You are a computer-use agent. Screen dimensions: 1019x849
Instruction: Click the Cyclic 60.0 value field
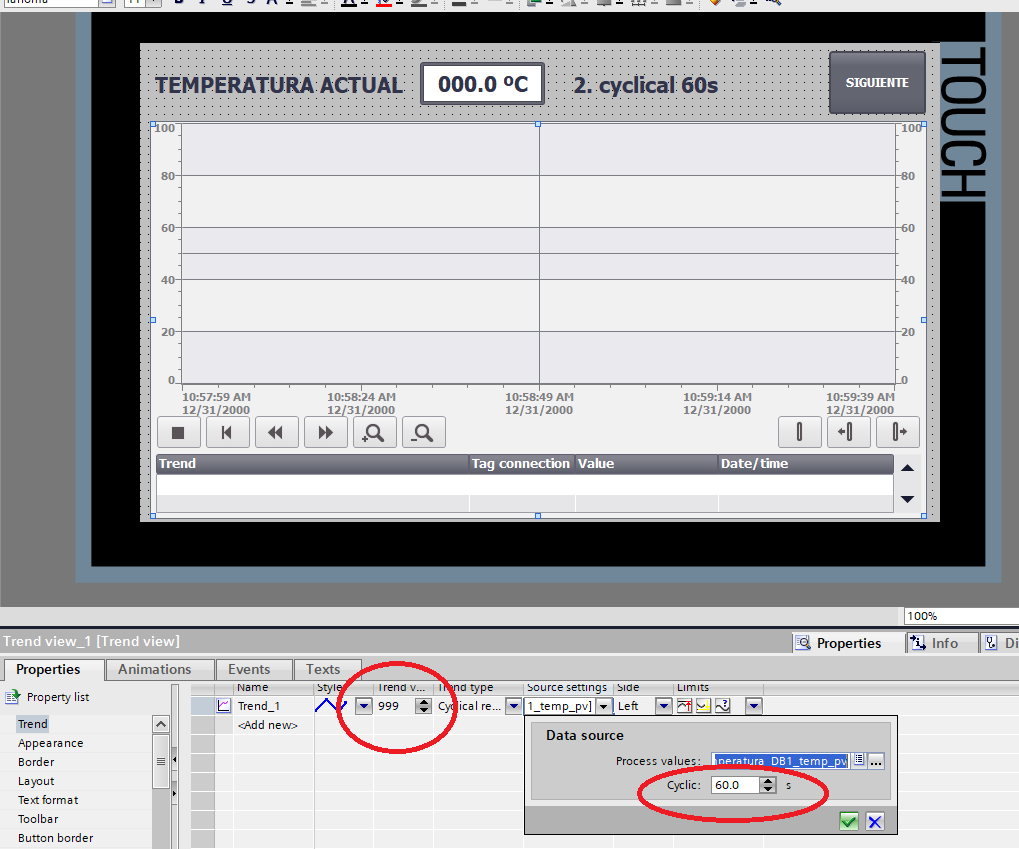click(735, 785)
